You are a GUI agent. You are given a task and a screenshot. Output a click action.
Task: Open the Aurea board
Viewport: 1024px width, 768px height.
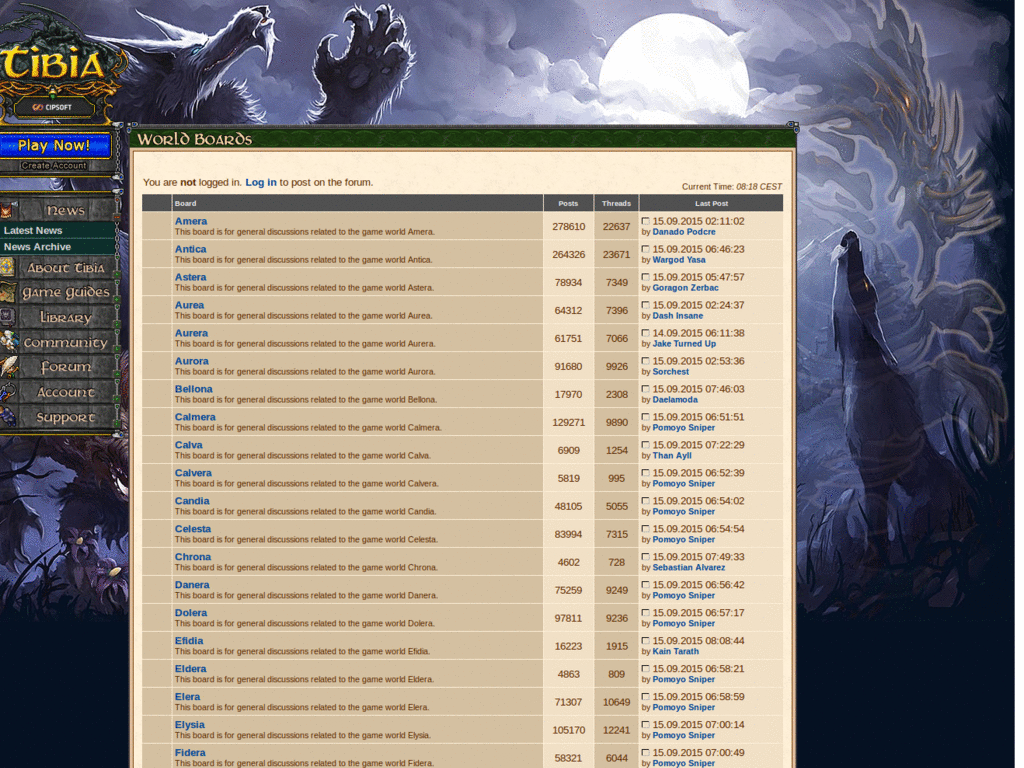189,305
